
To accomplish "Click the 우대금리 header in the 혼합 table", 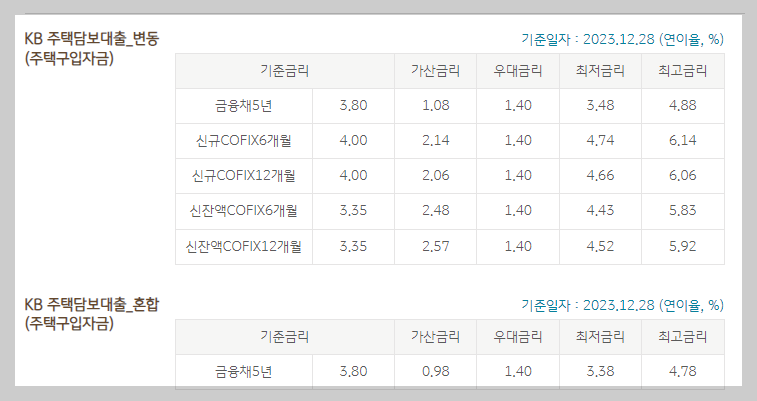I will pos(518,336).
